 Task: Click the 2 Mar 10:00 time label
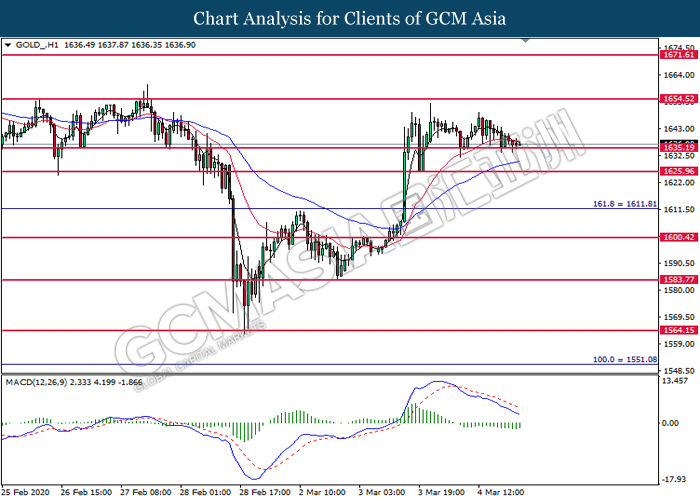(x=322, y=492)
